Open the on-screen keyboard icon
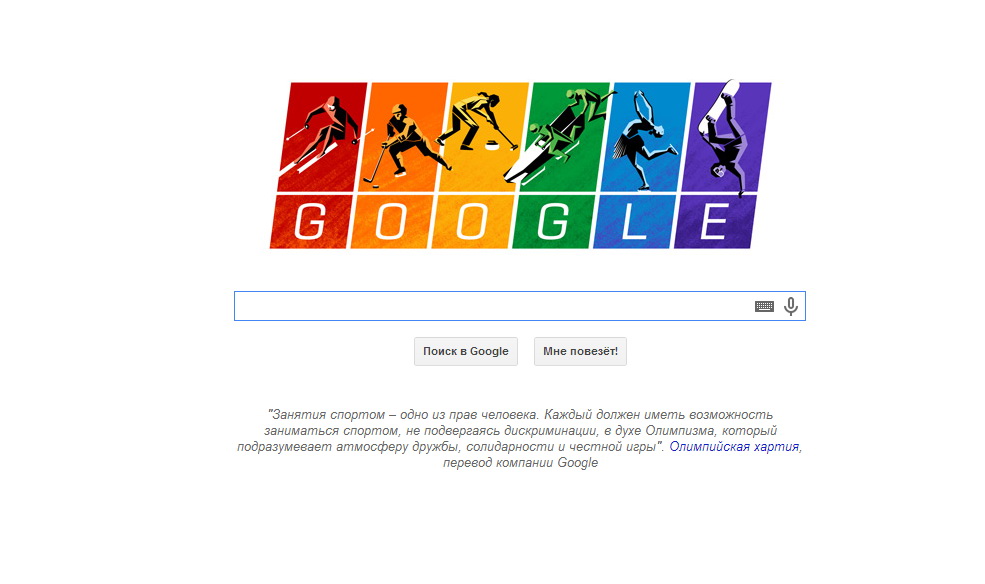 764,306
